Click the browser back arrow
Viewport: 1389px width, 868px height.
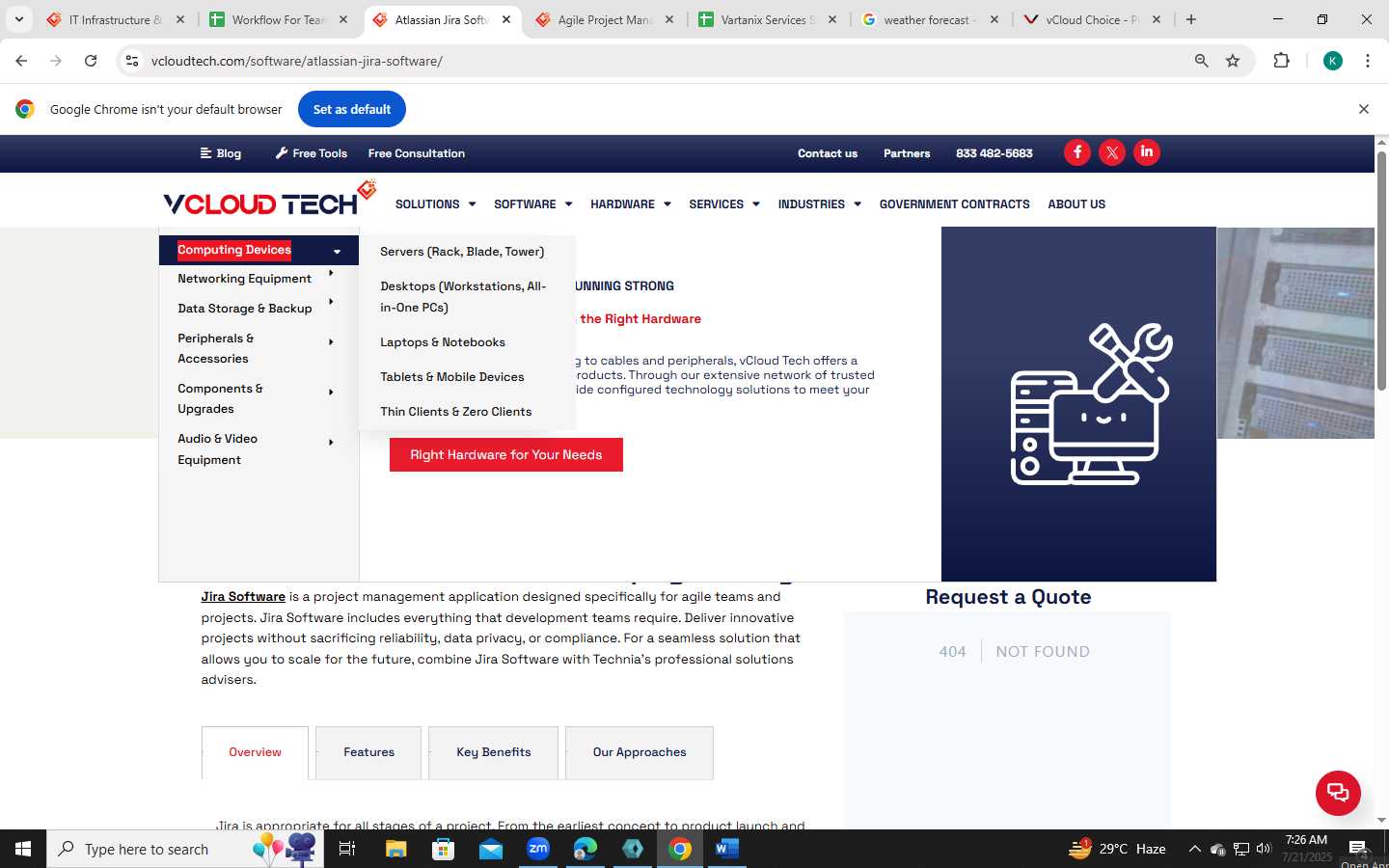(x=21, y=61)
